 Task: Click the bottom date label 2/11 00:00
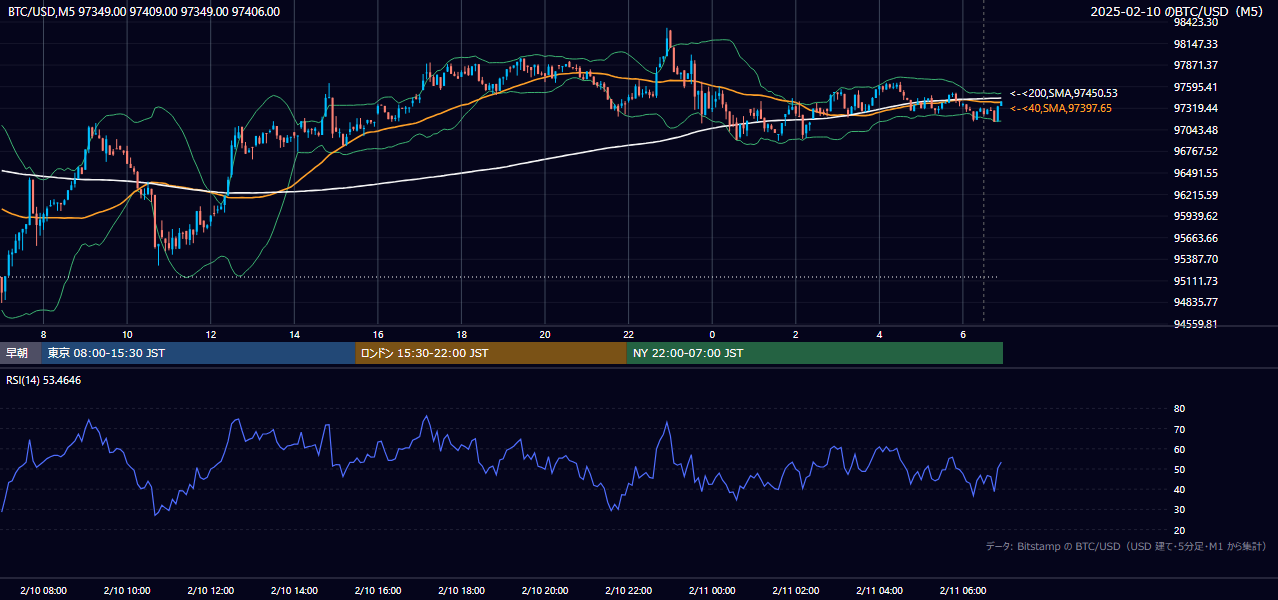tap(712, 591)
